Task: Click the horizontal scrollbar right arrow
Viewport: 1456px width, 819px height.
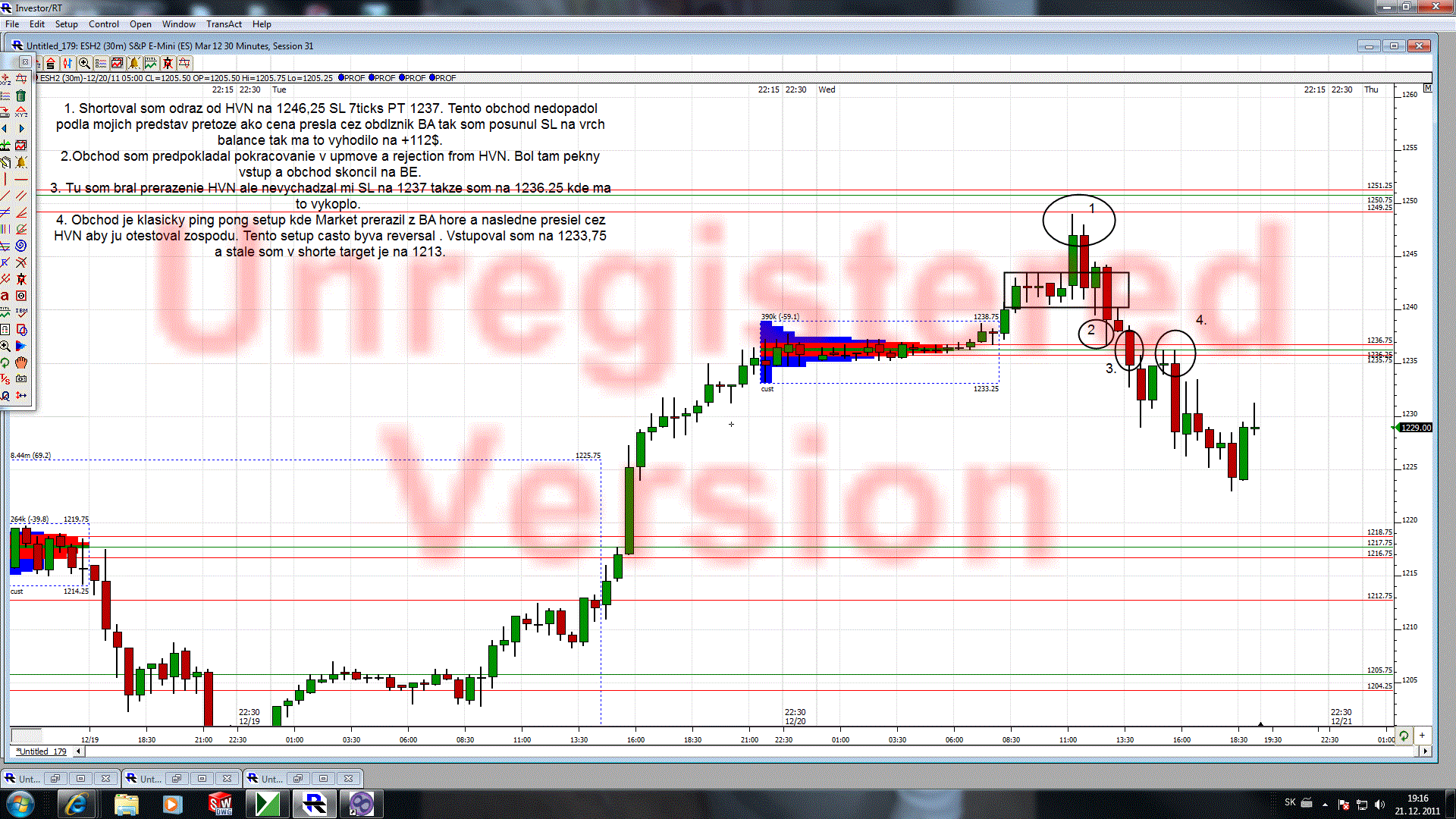Action: click(1425, 752)
